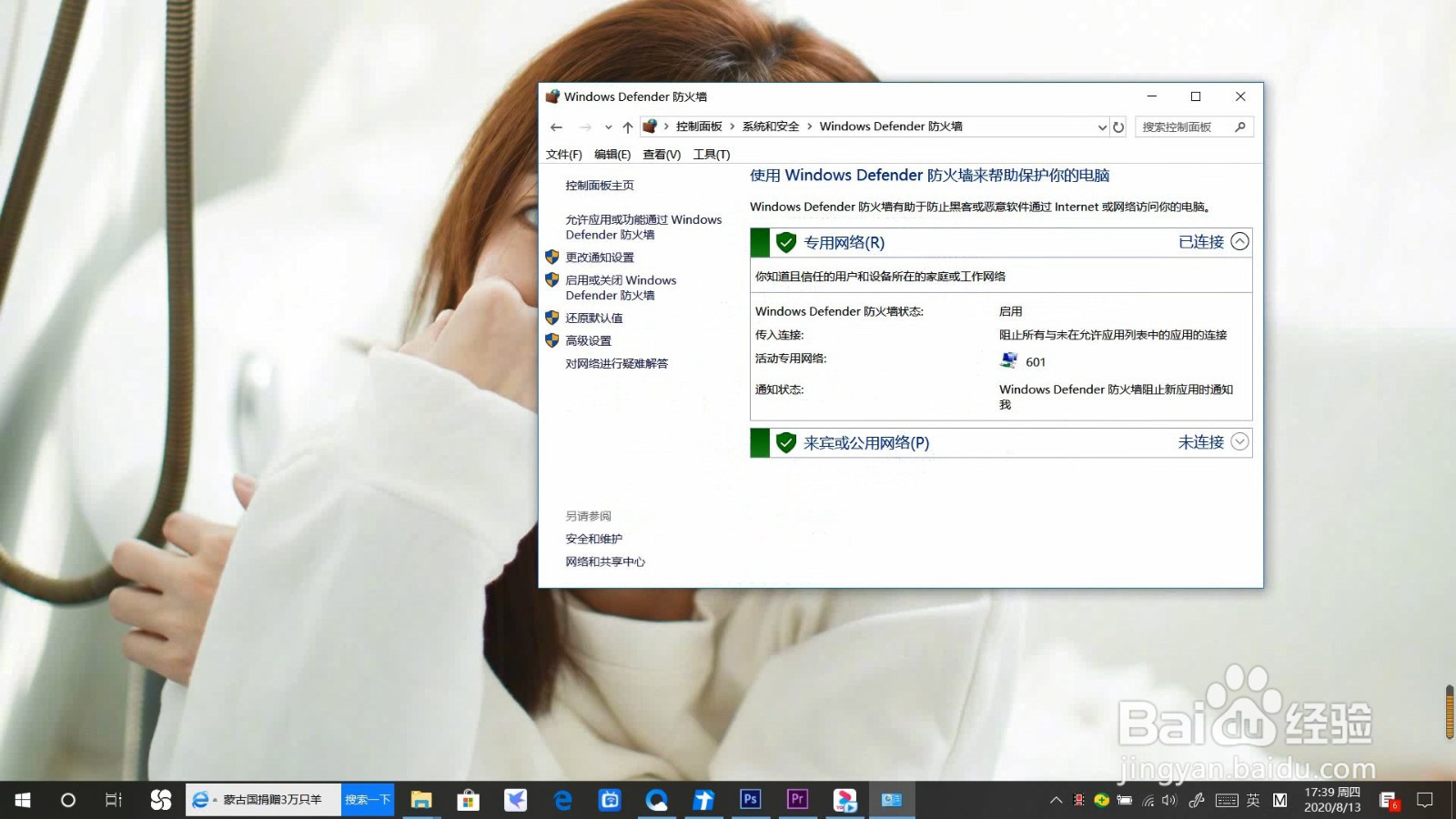Open 安全和维护 link

(x=594, y=540)
